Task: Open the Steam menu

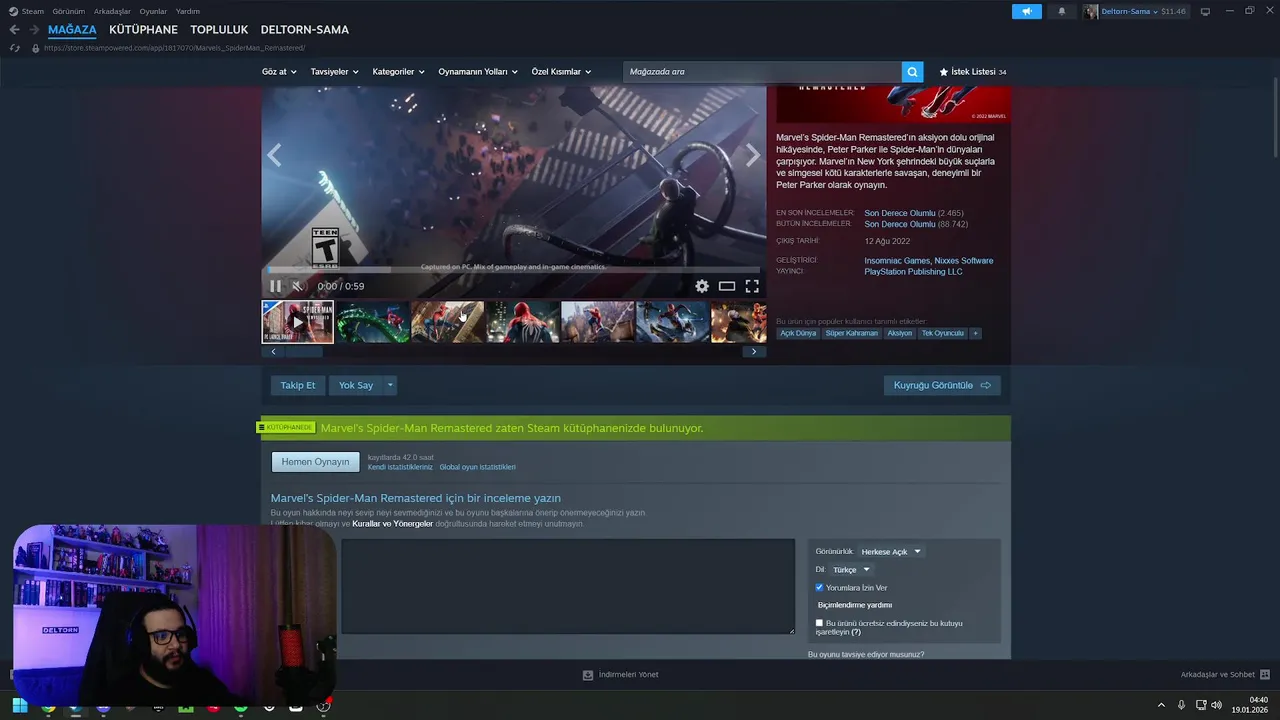Action: tap(27, 11)
